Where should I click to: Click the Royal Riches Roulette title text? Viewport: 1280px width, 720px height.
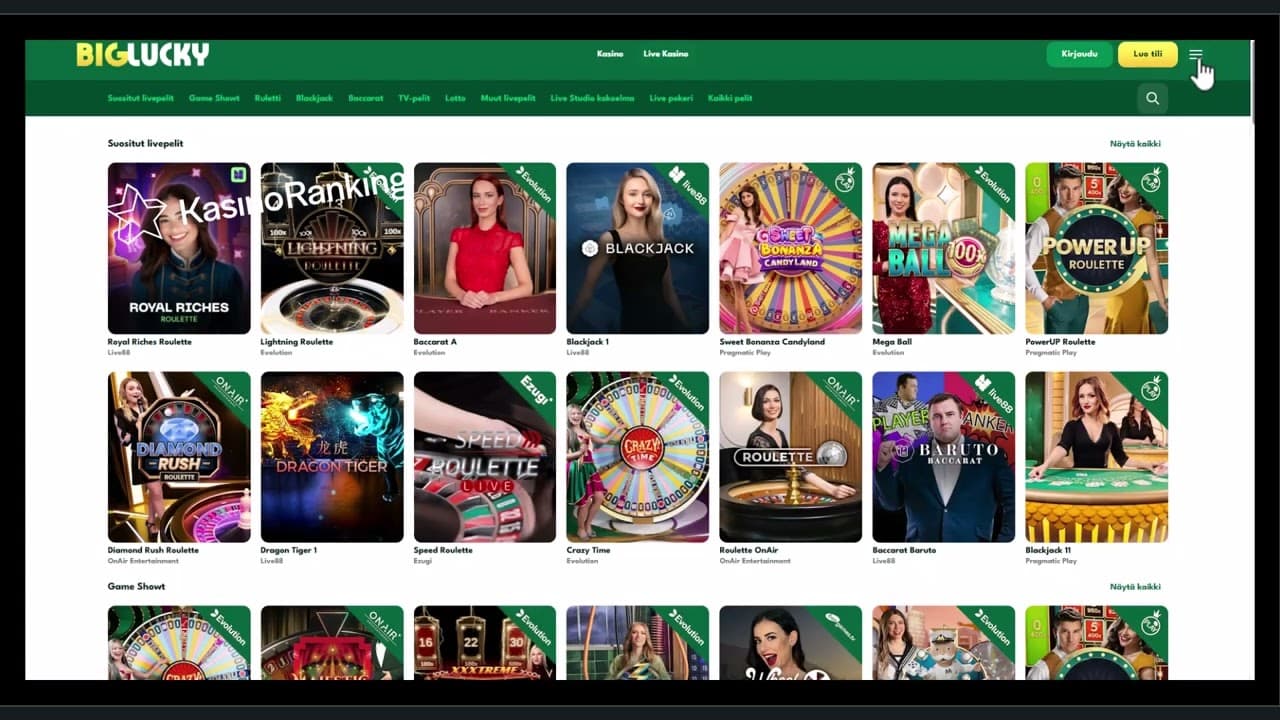point(150,342)
